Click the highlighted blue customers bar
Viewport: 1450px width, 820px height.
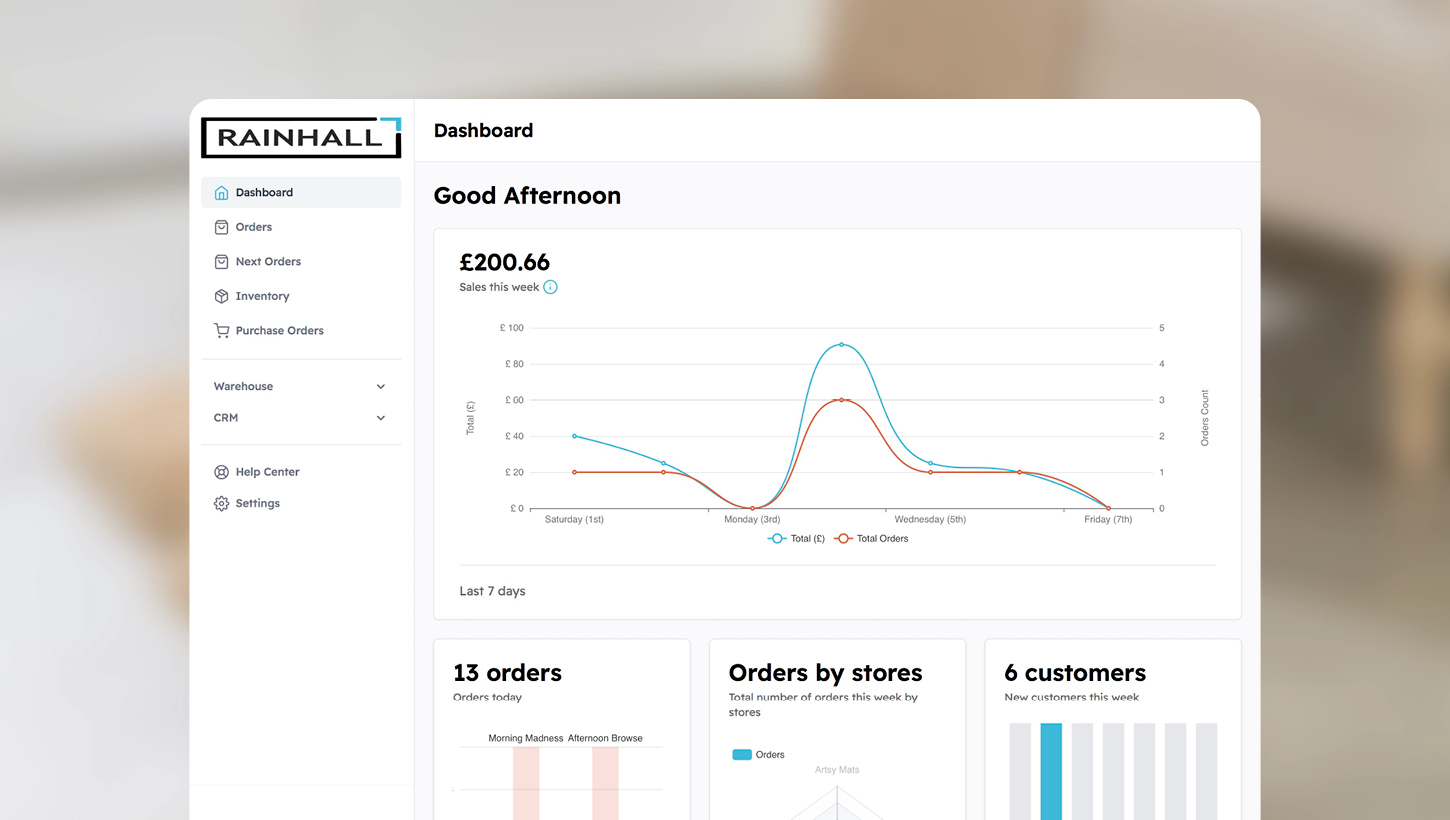tap(1051, 770)
